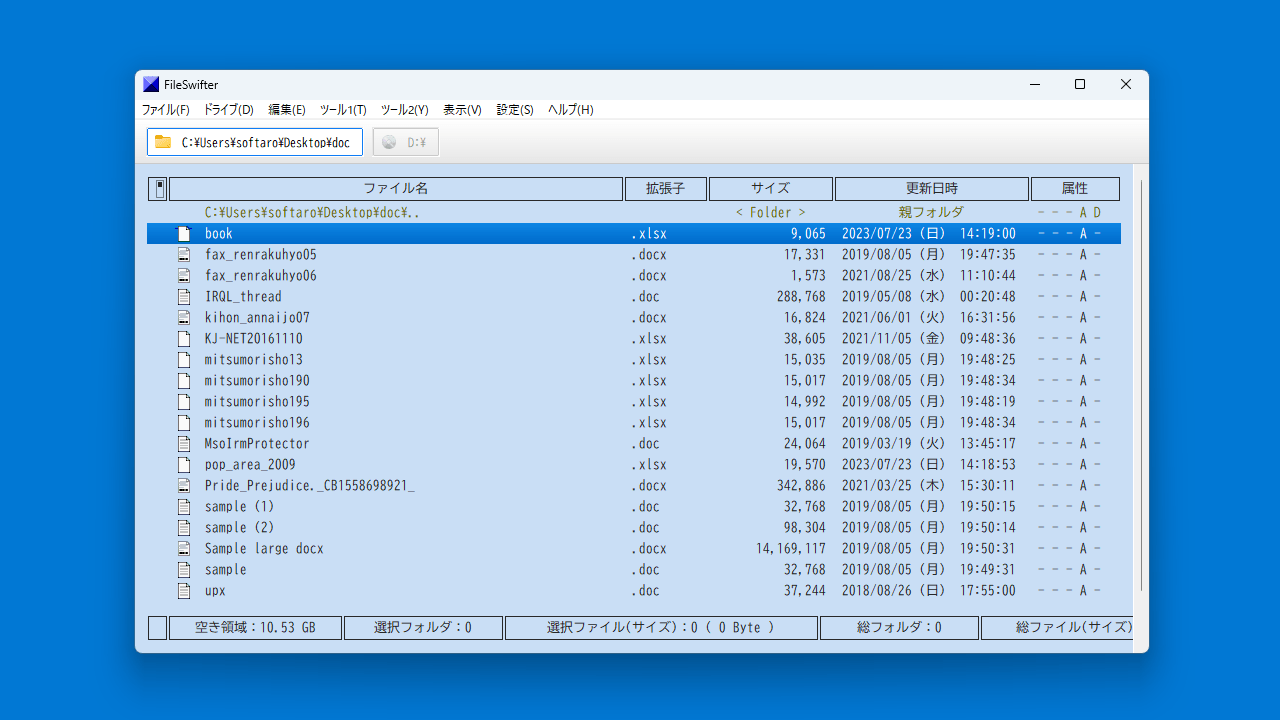Sort by the 更新日時 column header
Image resolution: width=1280 pixels, height=720 pixels.
932,188
